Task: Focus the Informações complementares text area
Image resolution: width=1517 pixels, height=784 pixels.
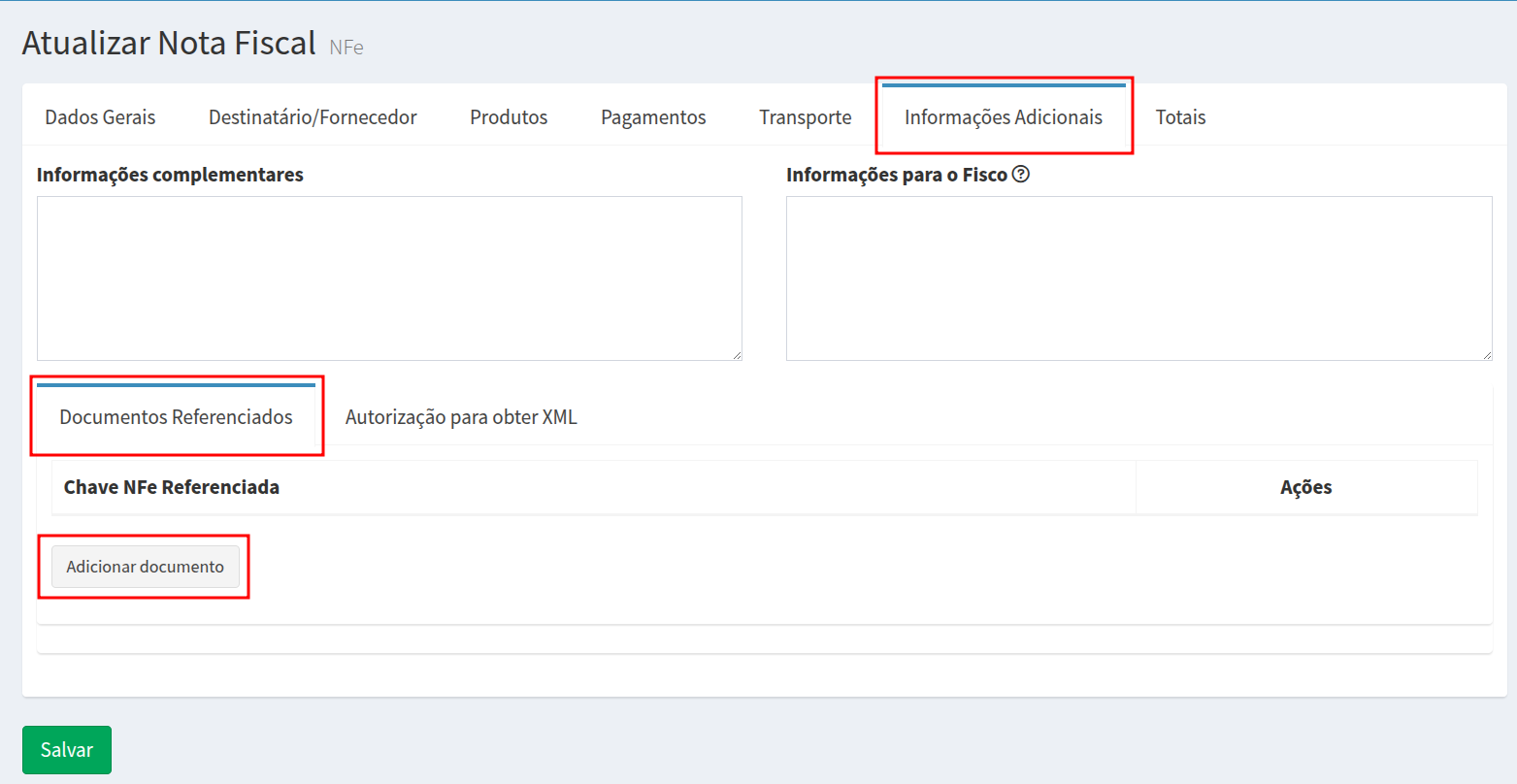Action: point(389,278)
